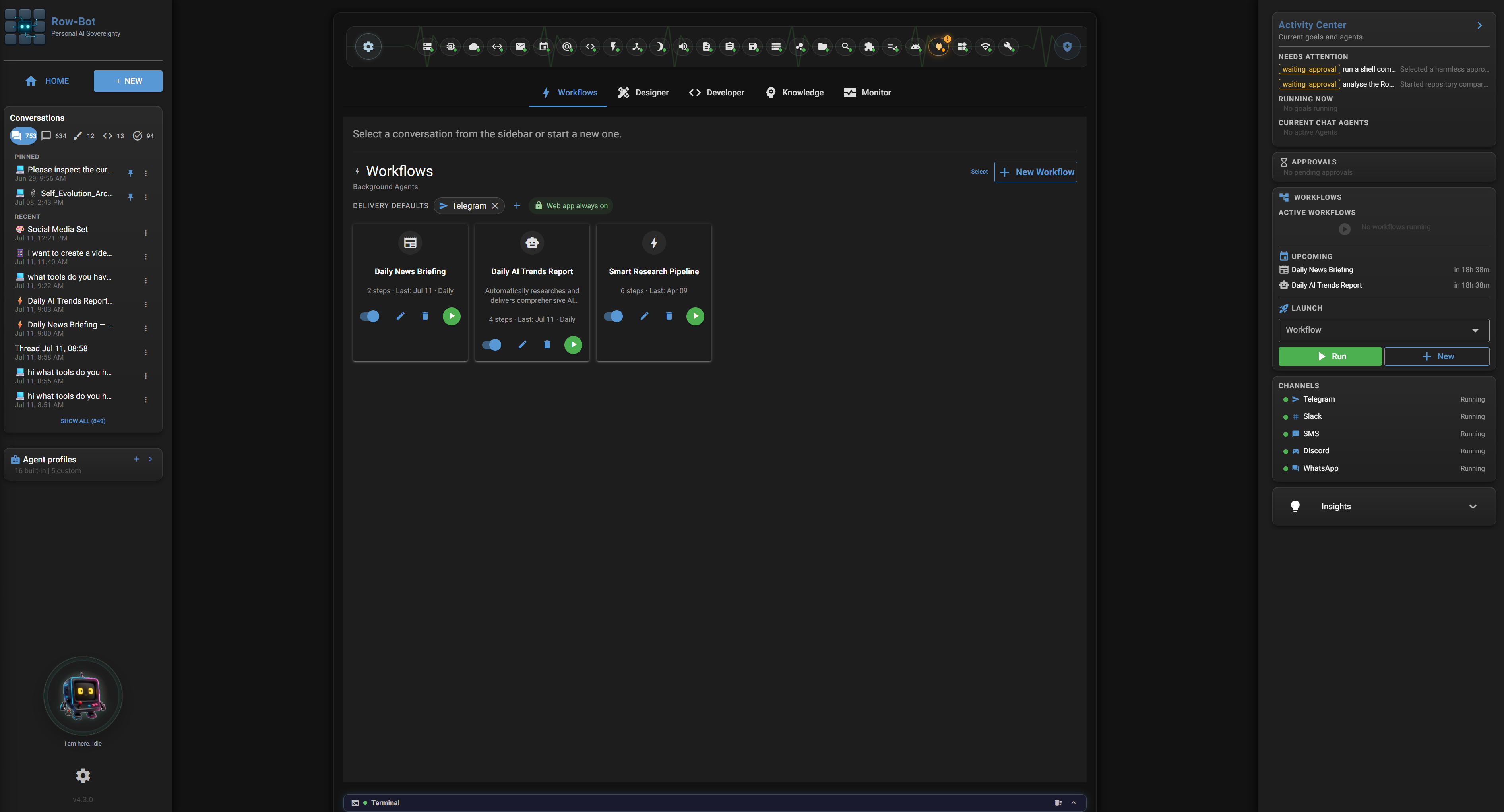Go to HOME in sidebar
Image resolution: width=1504 pixels, height=812 pixels.
tap(47, 81)
